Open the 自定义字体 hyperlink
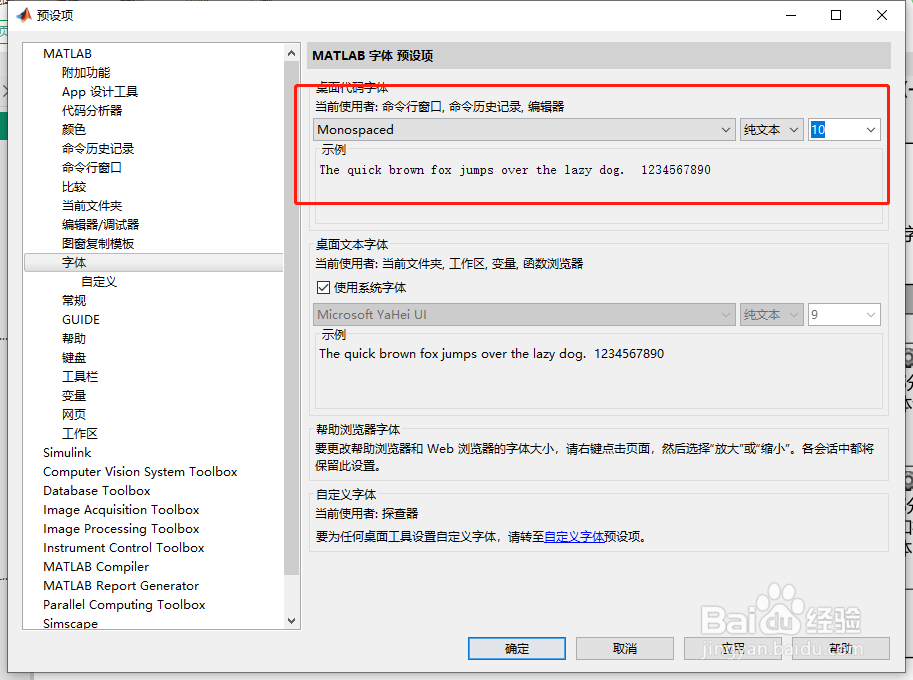Viewport: 913px width, 680px height. [x=574, y=537]
